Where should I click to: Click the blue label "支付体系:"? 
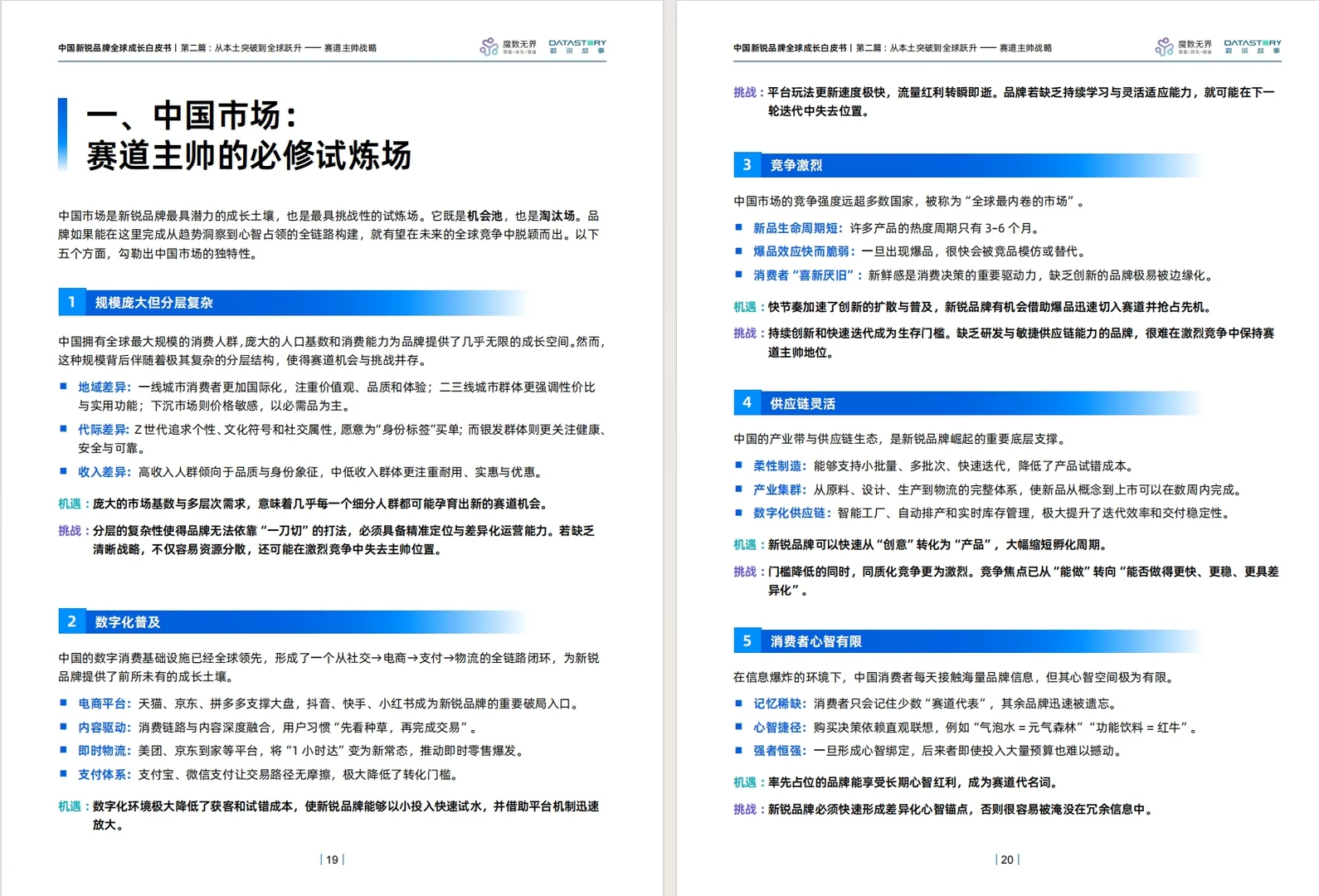coord(105,775)
